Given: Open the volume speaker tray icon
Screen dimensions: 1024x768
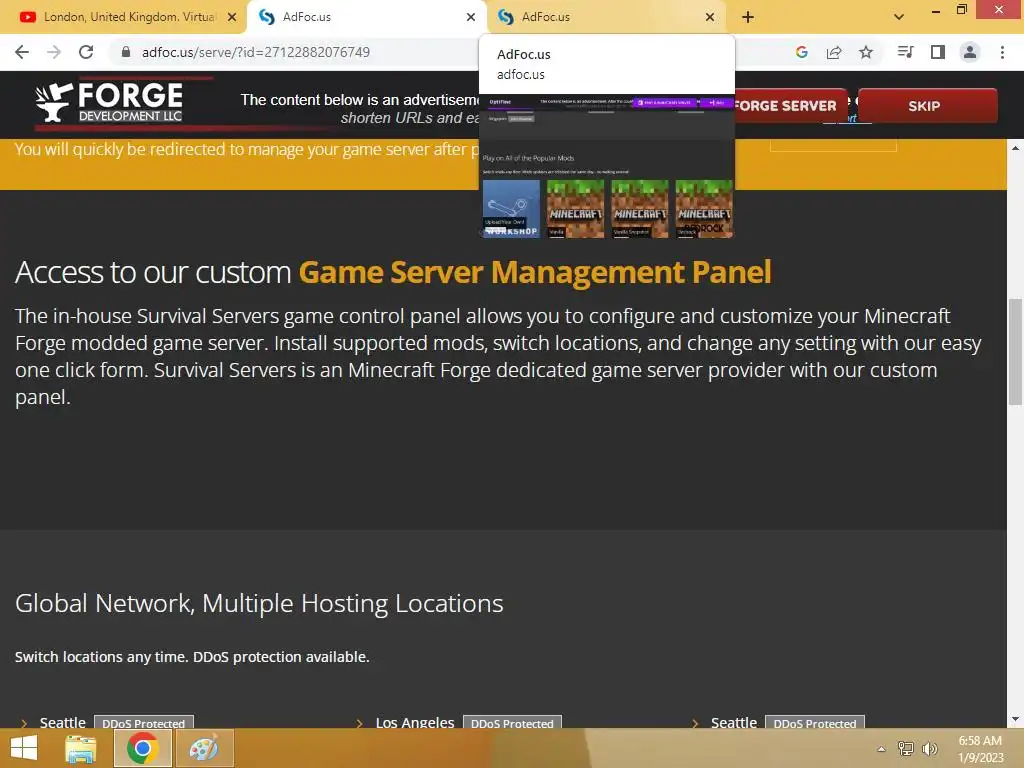Looking at the screenshot, I should pyautogui.click(x=930, y=749).
